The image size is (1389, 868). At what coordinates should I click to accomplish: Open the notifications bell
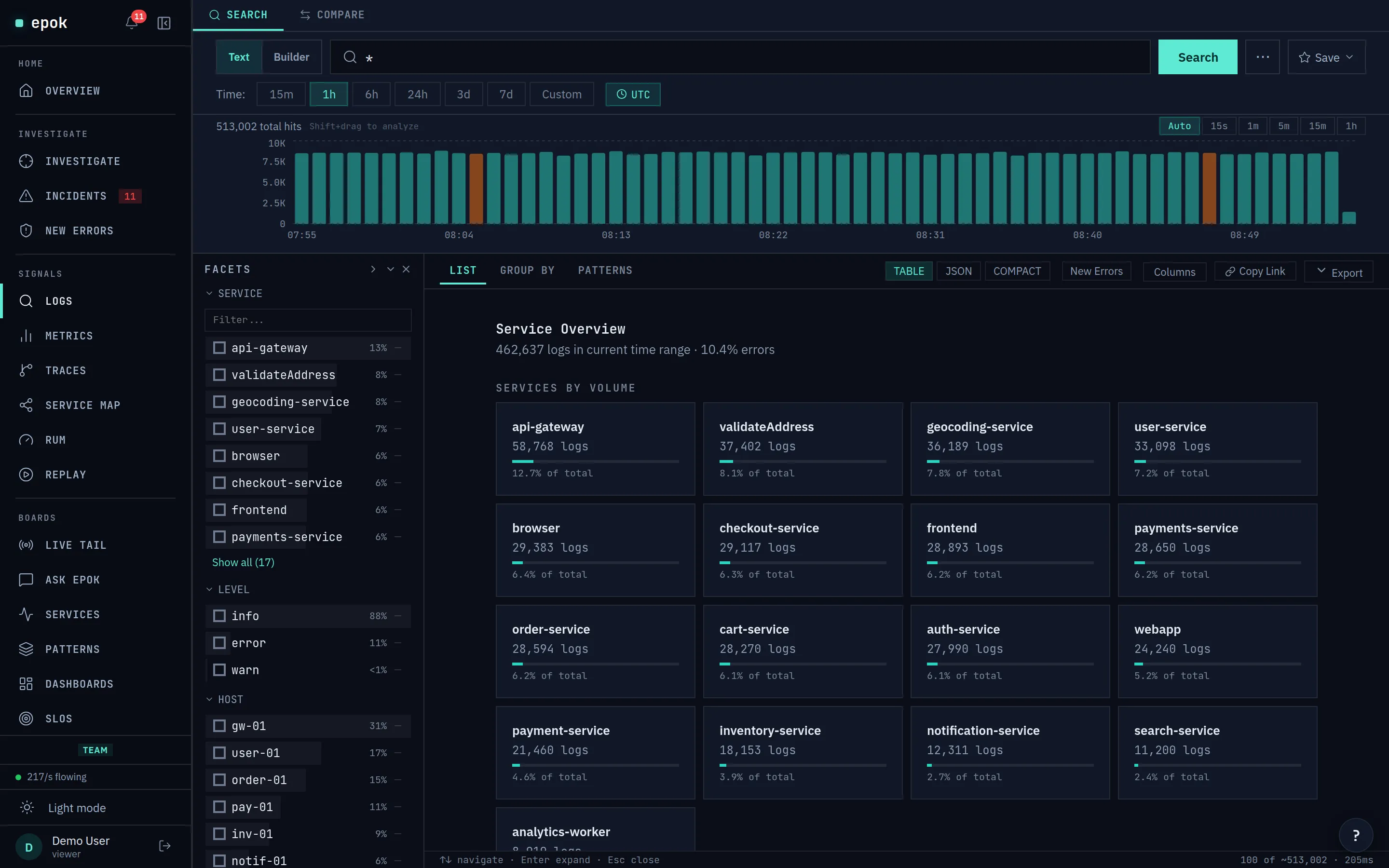click(x=132, y=23)
